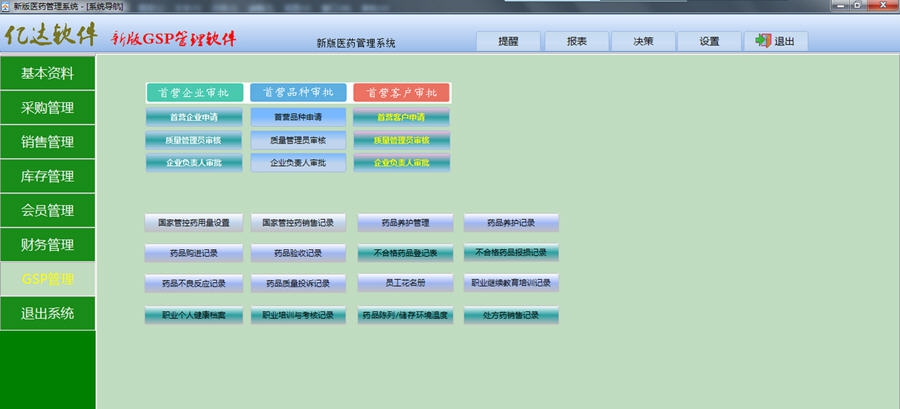Open 处方药销售记录

pyautogui.click(x=511, y=315)
